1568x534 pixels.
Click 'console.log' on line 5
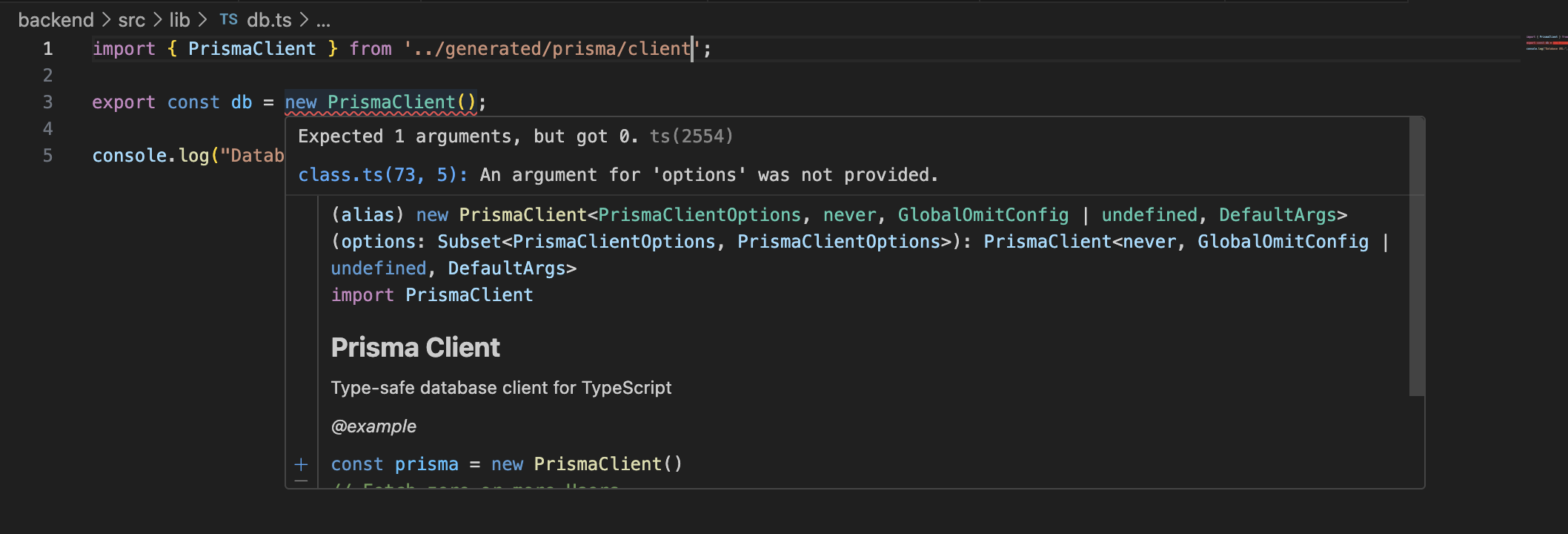point(150,156)
